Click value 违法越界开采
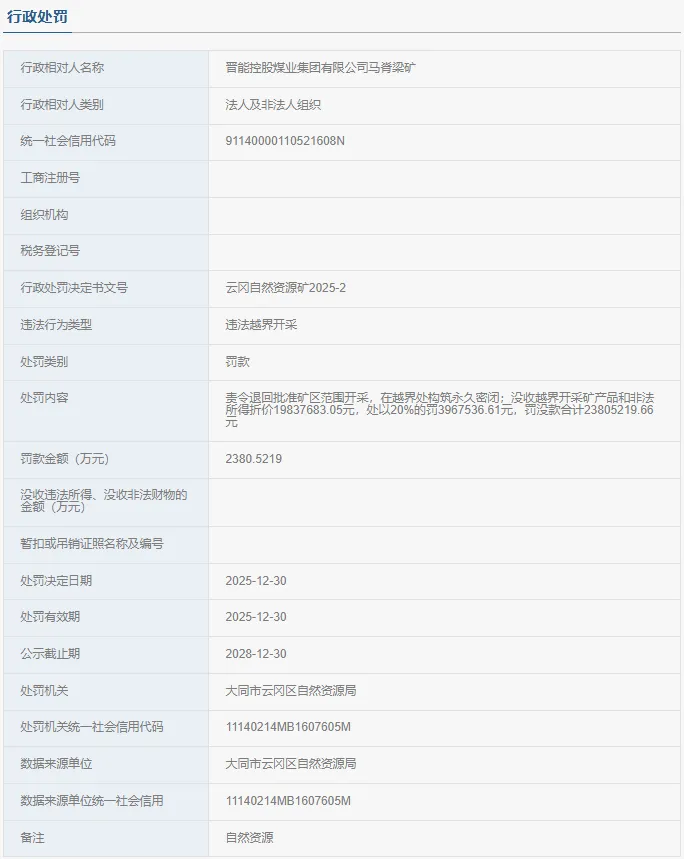This screenshot has width=684, height=859. coord(261,325)
